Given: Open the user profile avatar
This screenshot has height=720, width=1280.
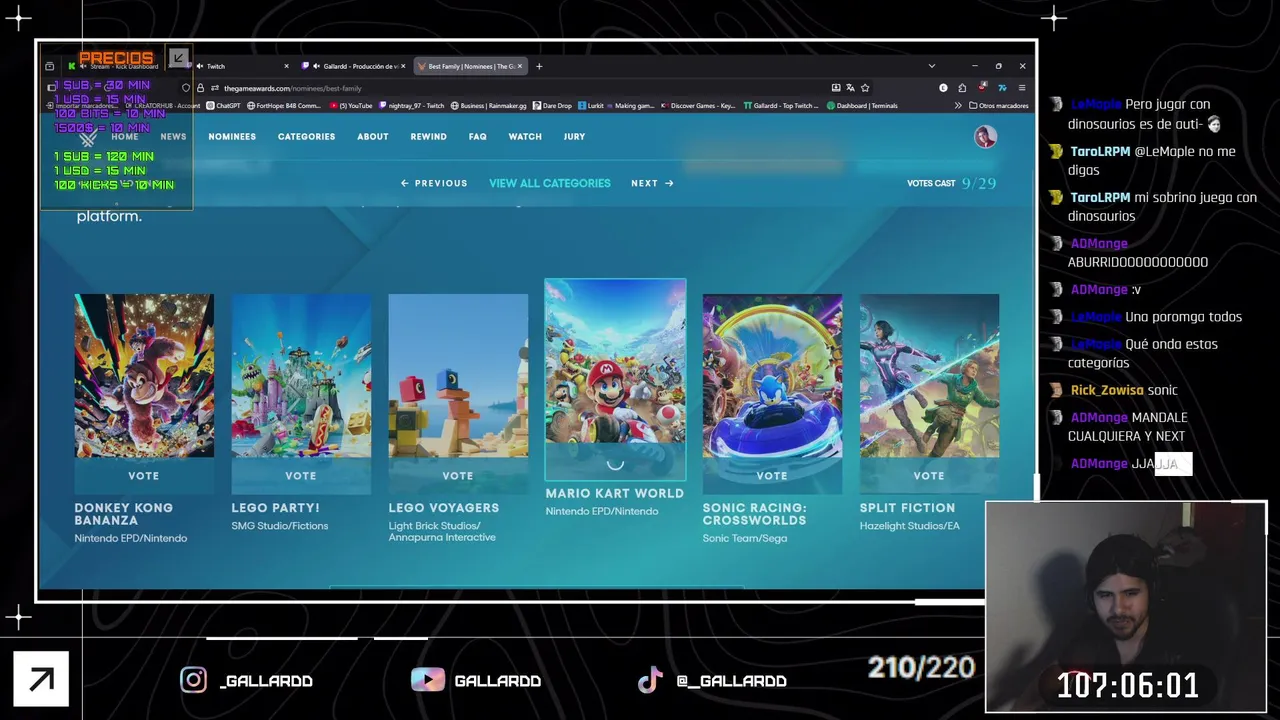Looking at the screenshot, I should tap(986, 137).
